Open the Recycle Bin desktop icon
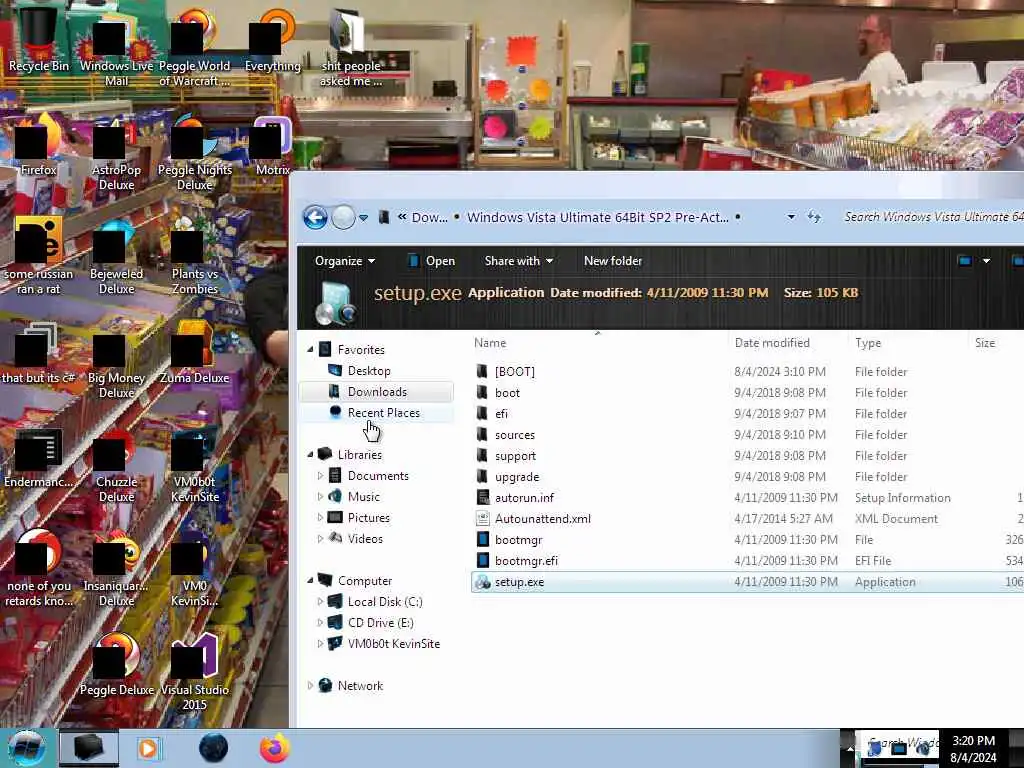 coord(38,39)
